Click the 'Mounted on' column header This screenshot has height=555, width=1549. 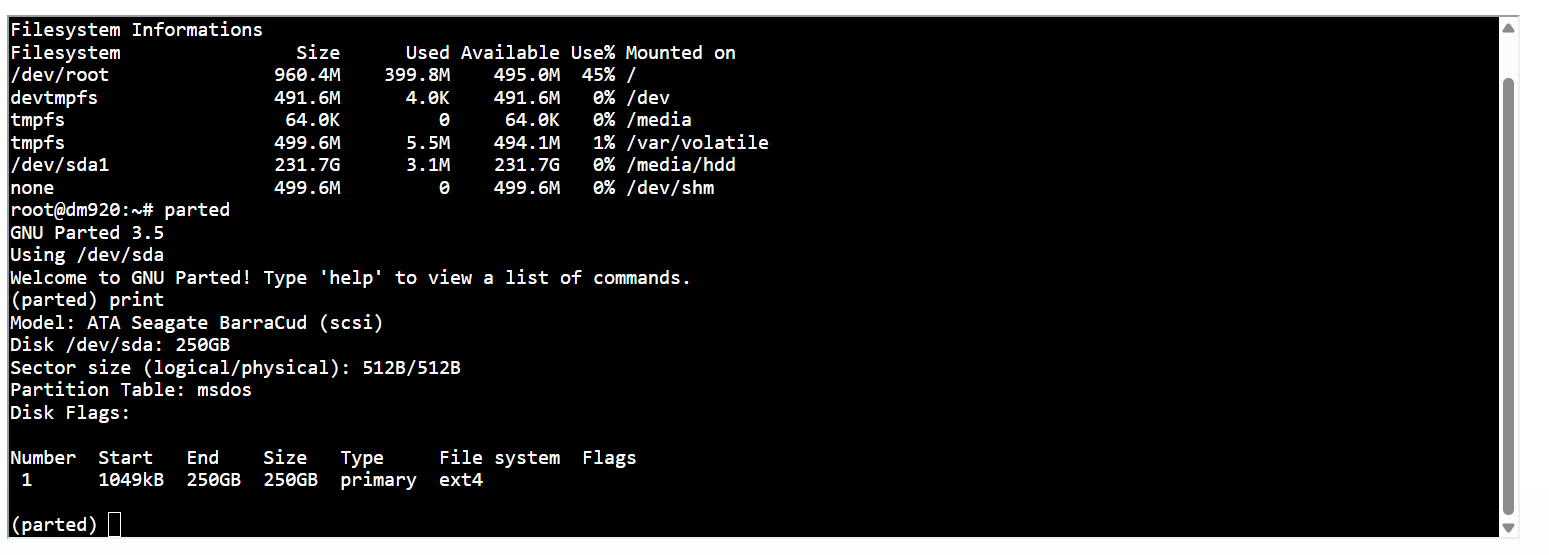(x=681, y=53)
